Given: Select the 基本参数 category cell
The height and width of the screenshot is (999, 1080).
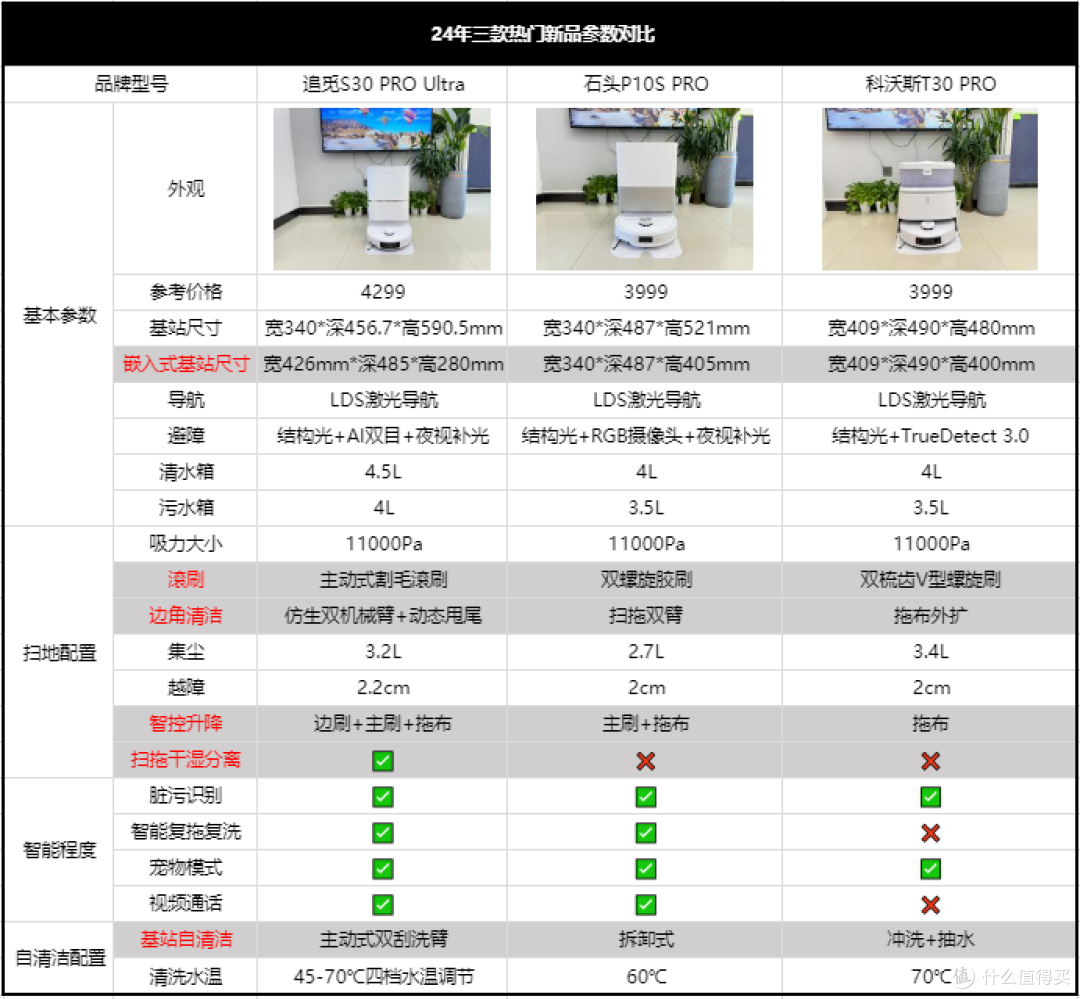Looking at the screenshot, I should tap(59, 315).
